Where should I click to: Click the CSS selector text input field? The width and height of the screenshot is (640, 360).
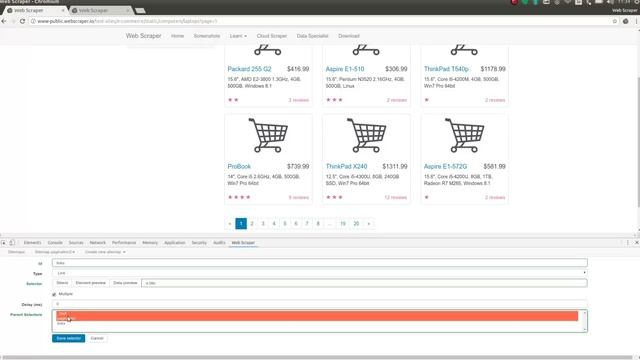click(x=364, y=283)
